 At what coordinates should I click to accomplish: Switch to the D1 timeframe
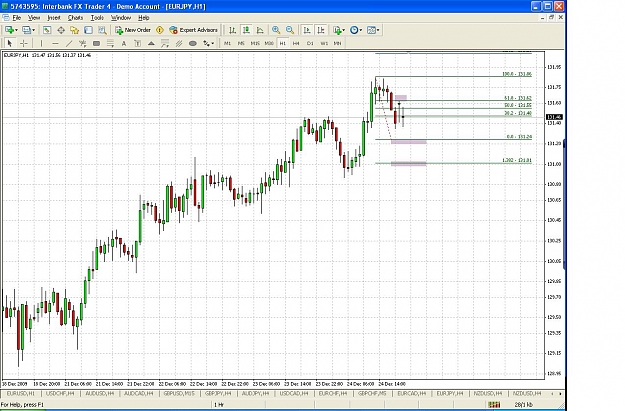pyautogui.click(x=310, y=43)
